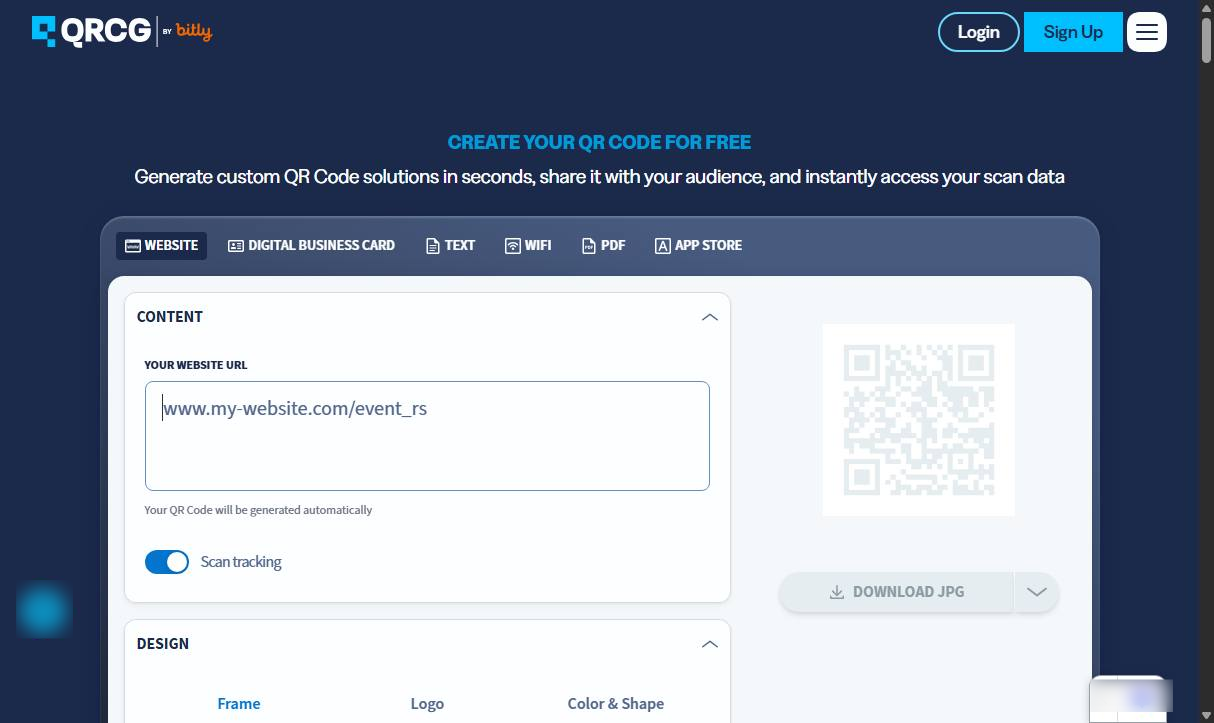Switch to the Text tab
The height and width of the screenshot is (723, 1214).
(x=450, y=245)
